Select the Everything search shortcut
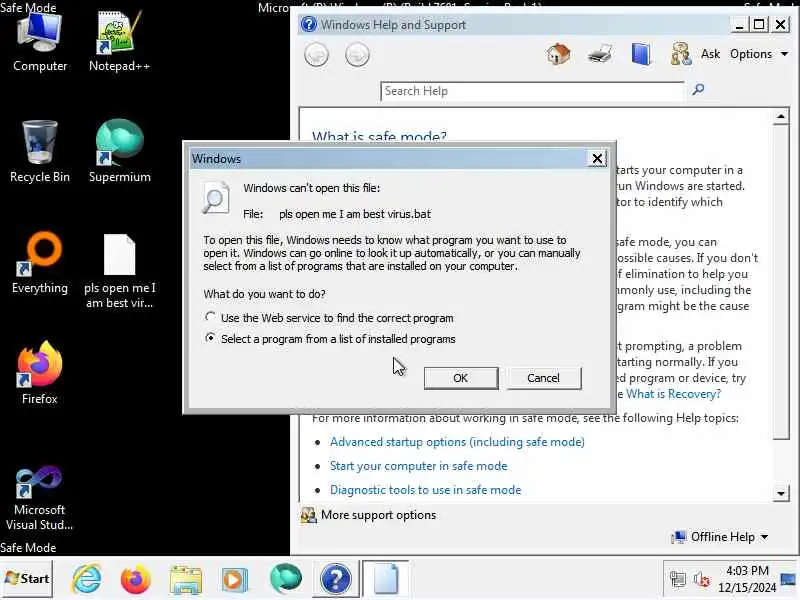The height and width of the screenshot is (600, 800). [40, 263]
